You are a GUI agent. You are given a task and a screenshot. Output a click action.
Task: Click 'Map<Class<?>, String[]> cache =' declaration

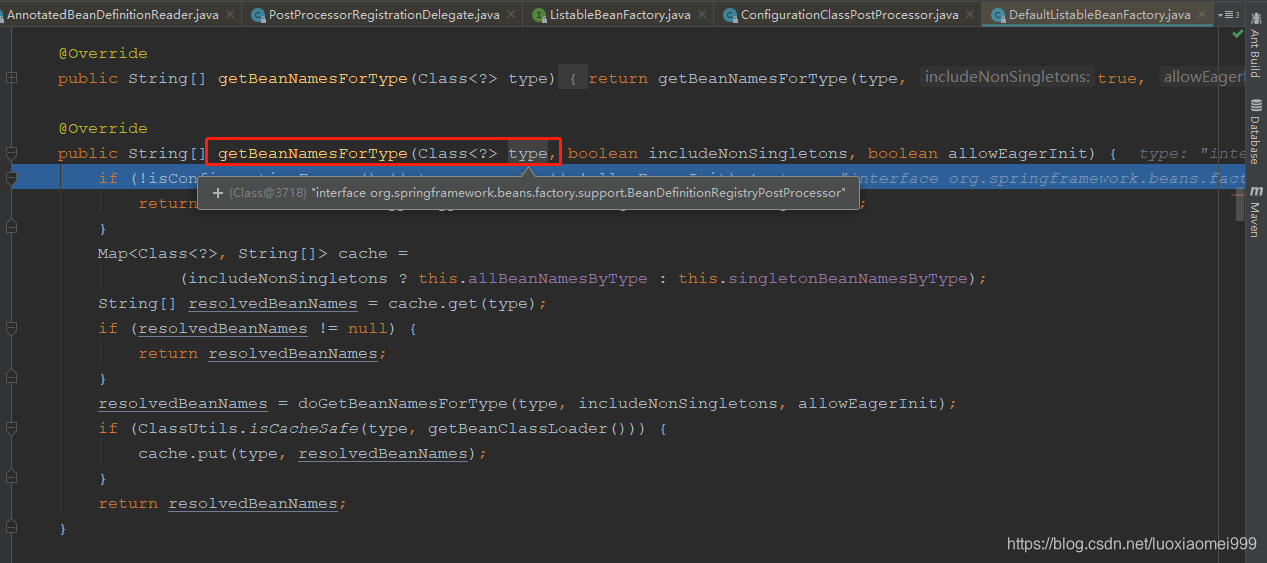point(253,253)
